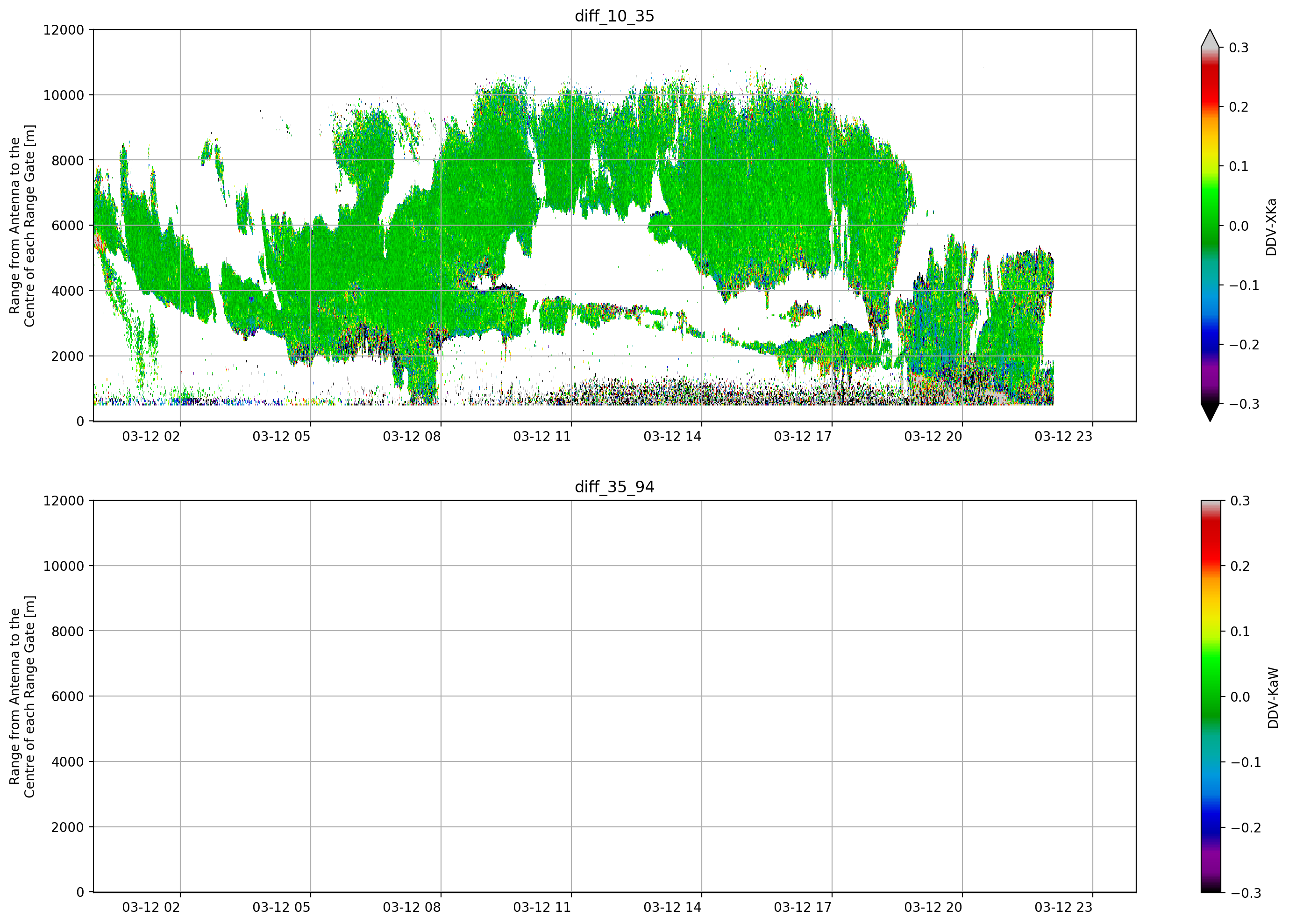Click the 0.2 tick on the DDV-XKa colorbar

point(1239,107)
